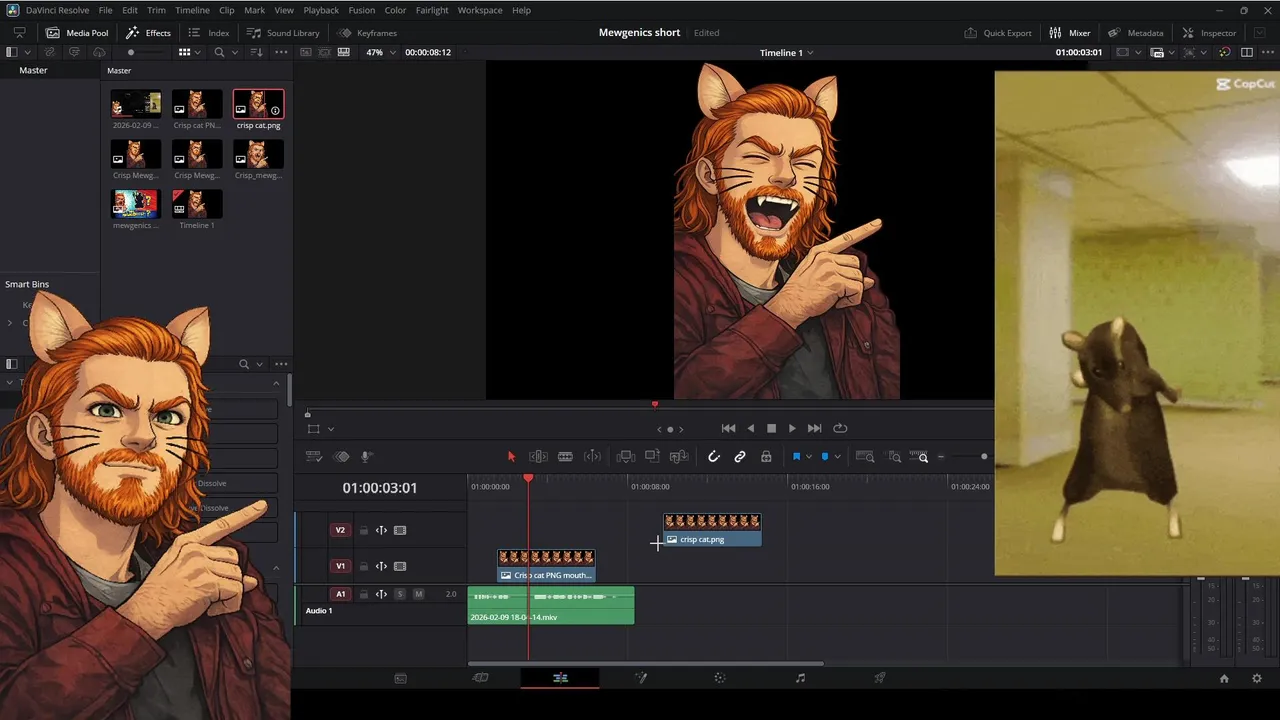Lock the V1 video track
This screenshot has height=720, width=1280.
point(364,566)
